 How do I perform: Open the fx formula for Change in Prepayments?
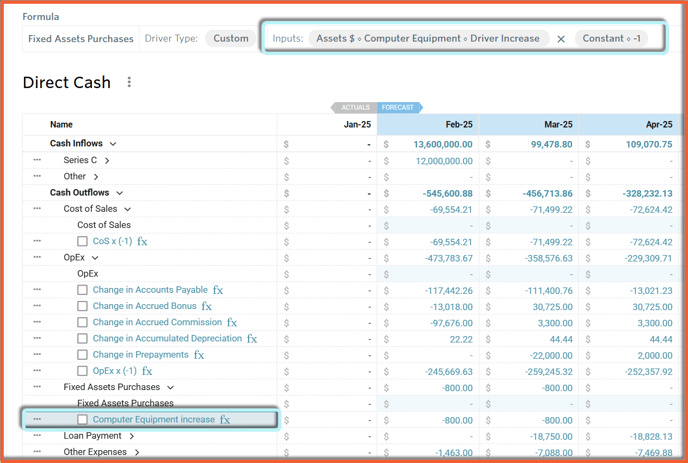tap(199, 355)
